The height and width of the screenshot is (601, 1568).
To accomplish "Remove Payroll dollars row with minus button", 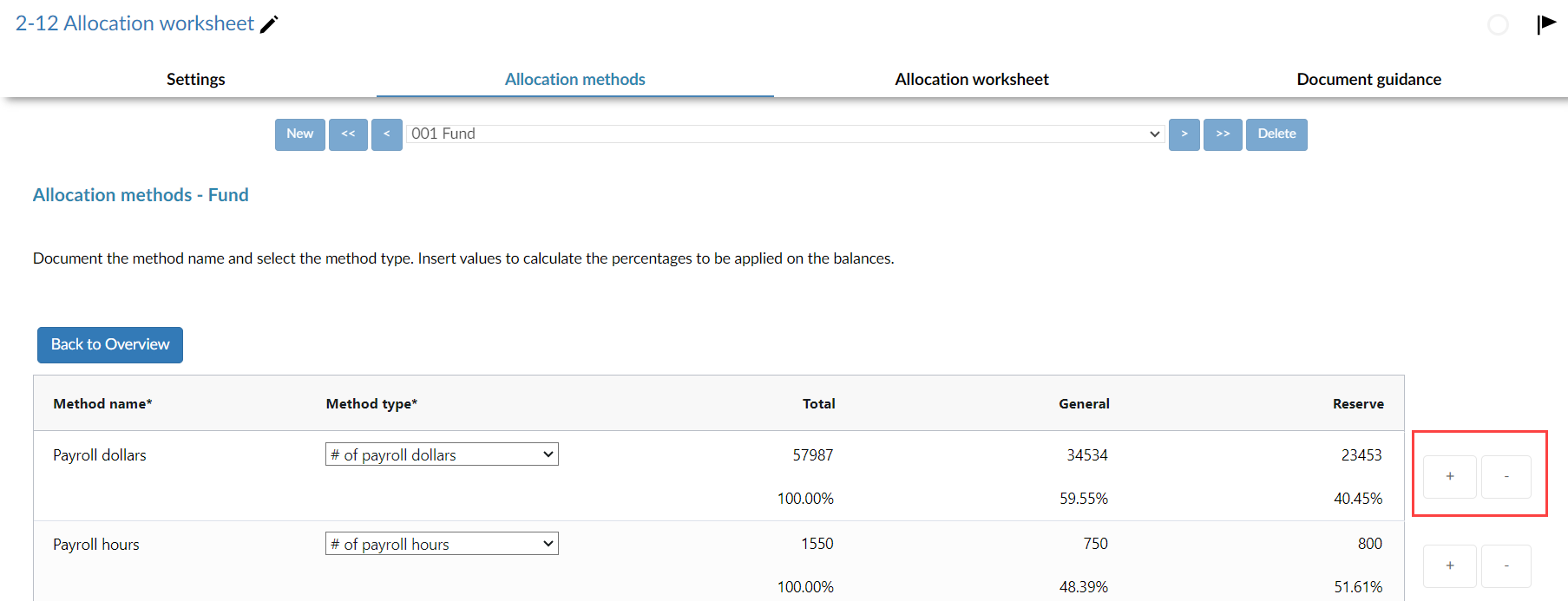I will 1506,476.
